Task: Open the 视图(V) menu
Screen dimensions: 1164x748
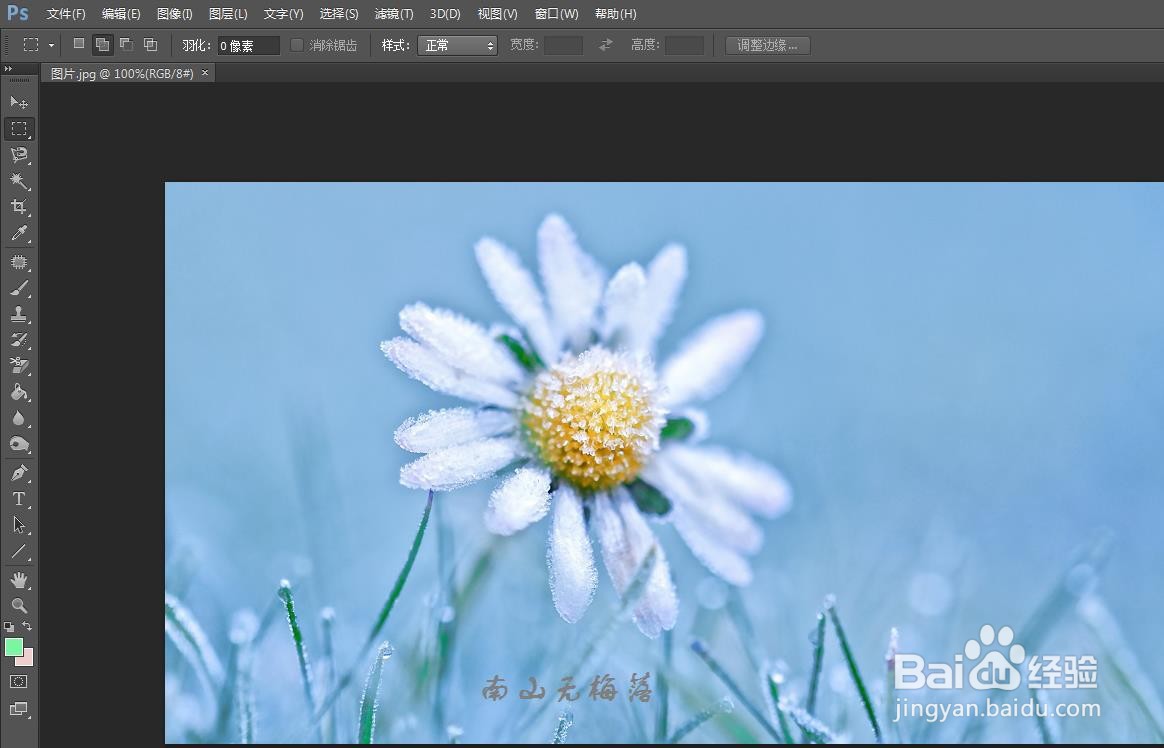Action: click(497, 13)
